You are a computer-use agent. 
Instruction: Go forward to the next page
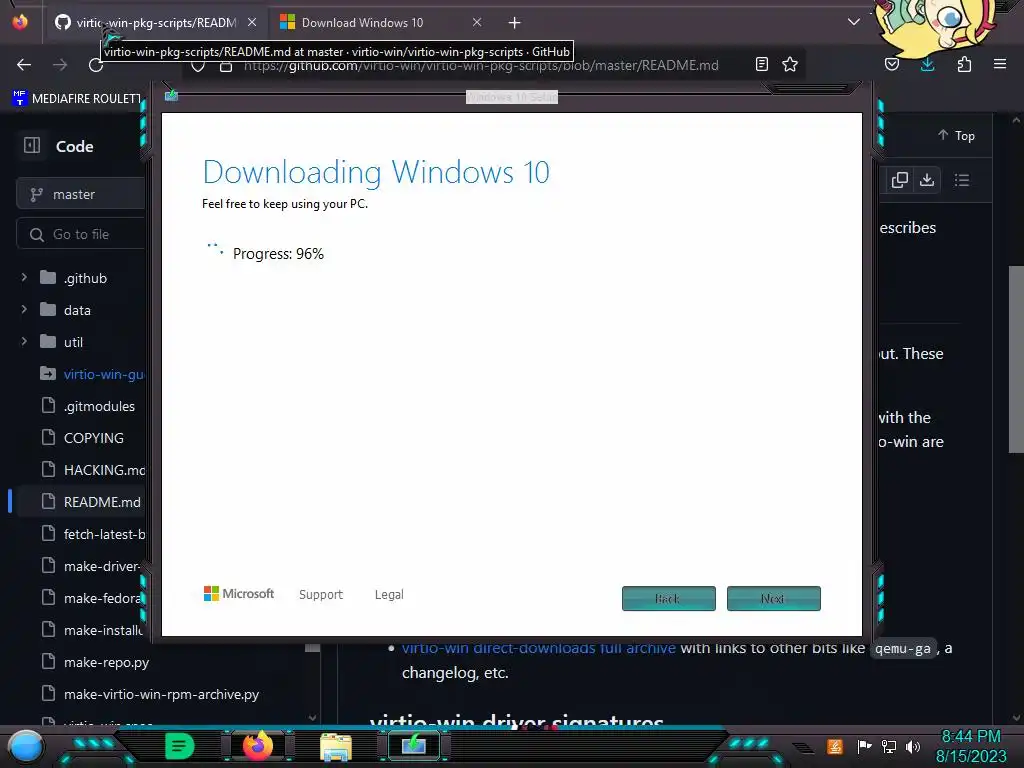click(x=60, y=65)
